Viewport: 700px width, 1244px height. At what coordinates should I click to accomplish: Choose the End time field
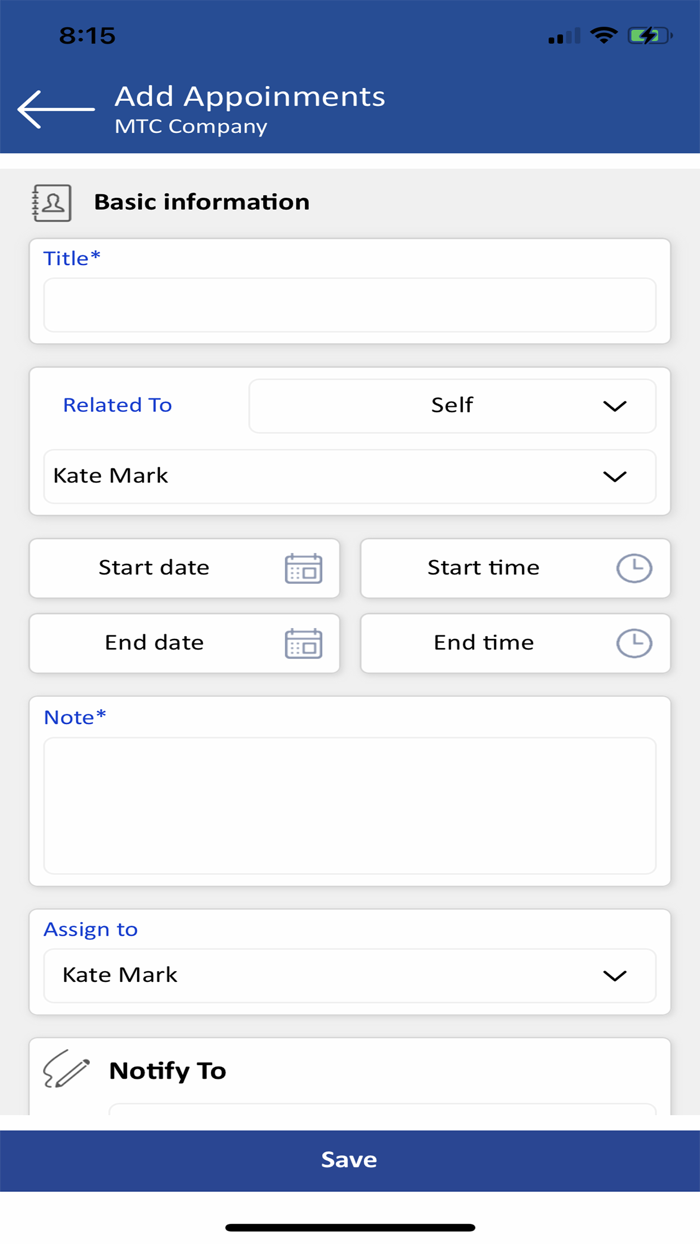pos(515,643)
